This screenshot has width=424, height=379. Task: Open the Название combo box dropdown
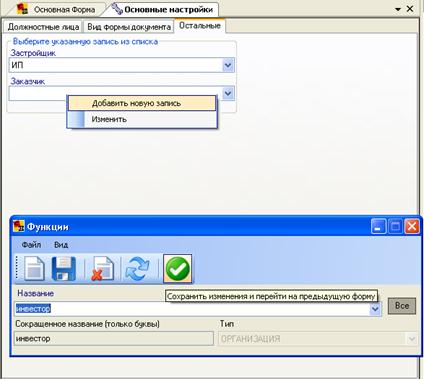point(375,309)
